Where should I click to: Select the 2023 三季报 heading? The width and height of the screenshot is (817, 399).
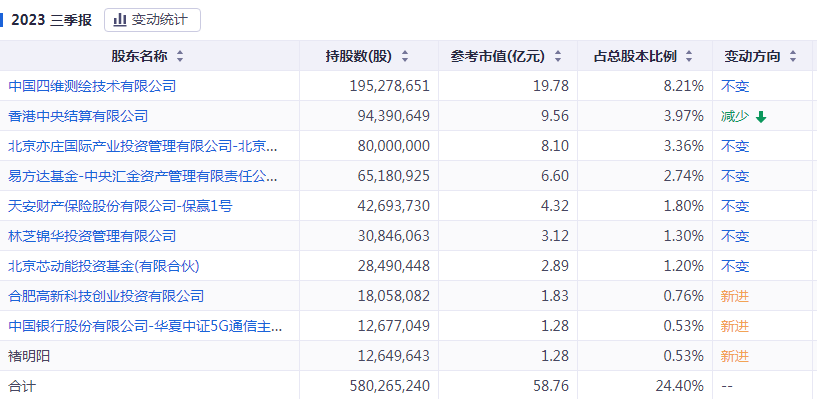click(x=51, y=20)
